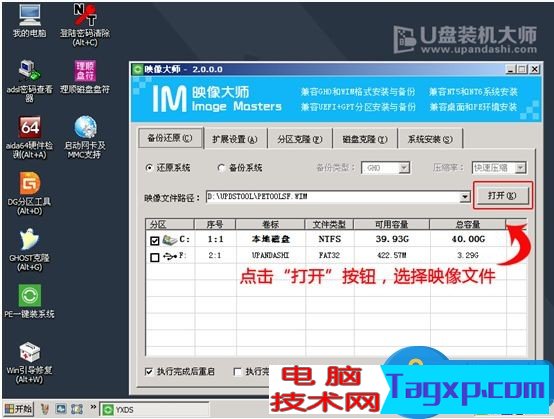Click 可用容量 column header

(x=391, y=224)
